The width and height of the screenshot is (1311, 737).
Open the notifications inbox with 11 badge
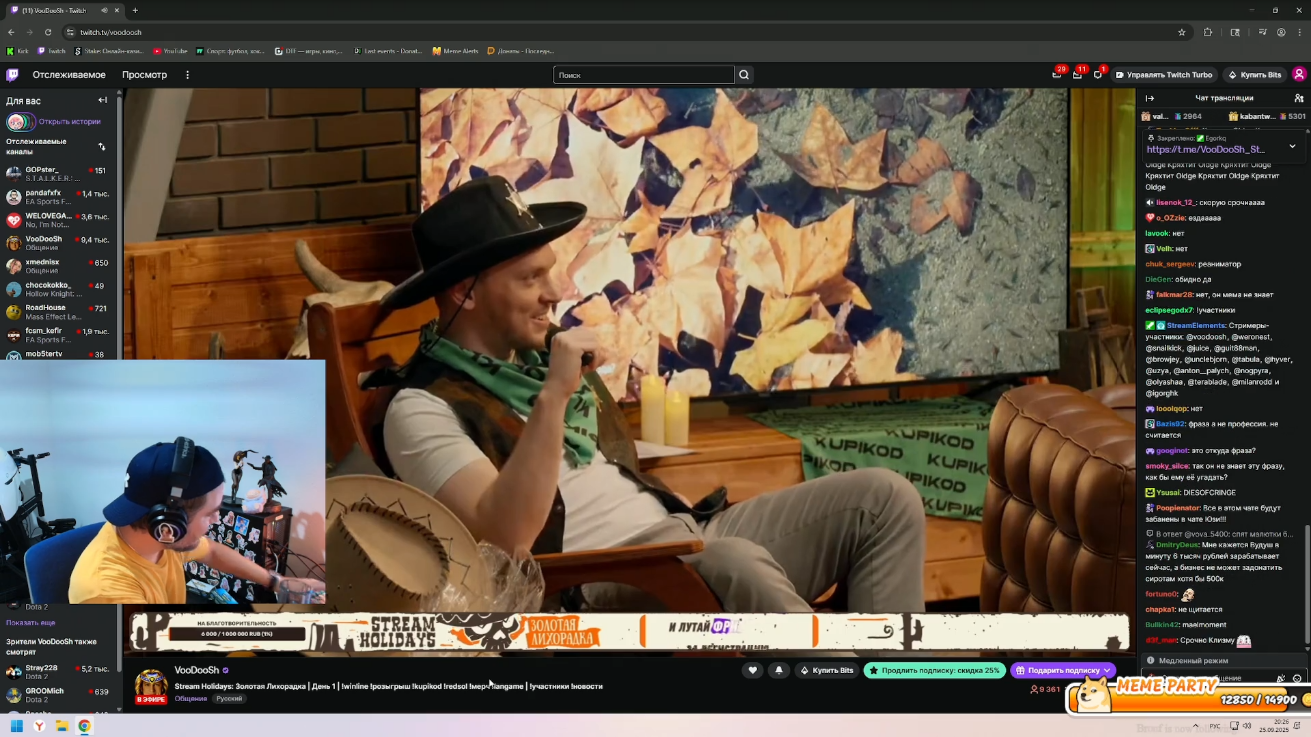point(1077,75)
